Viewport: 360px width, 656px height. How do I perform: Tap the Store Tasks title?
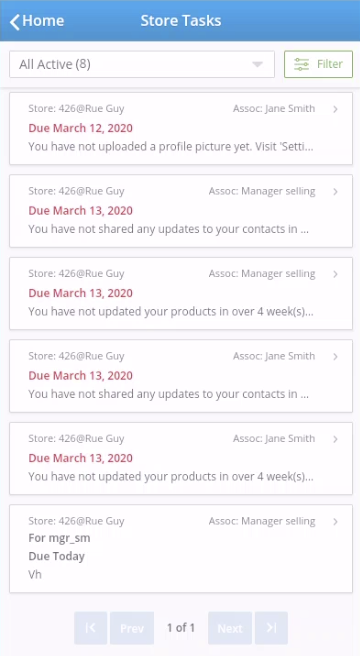pyautogui.click(x=181, y=20)
